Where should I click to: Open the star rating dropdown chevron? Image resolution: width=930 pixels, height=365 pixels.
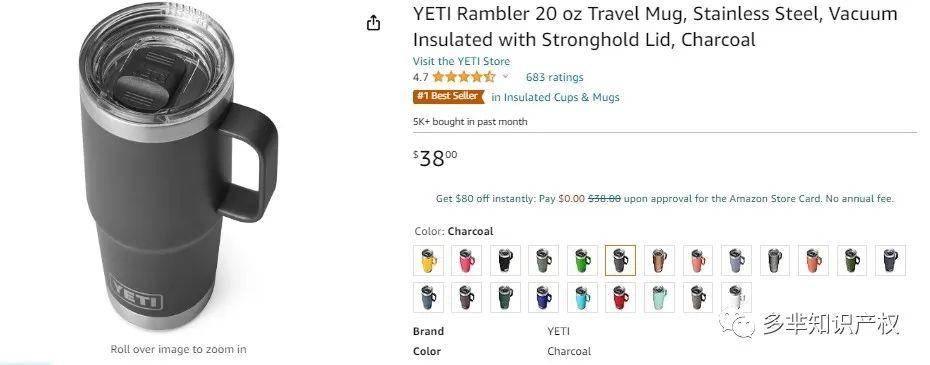pyautogui.click(x=505, y=77)
